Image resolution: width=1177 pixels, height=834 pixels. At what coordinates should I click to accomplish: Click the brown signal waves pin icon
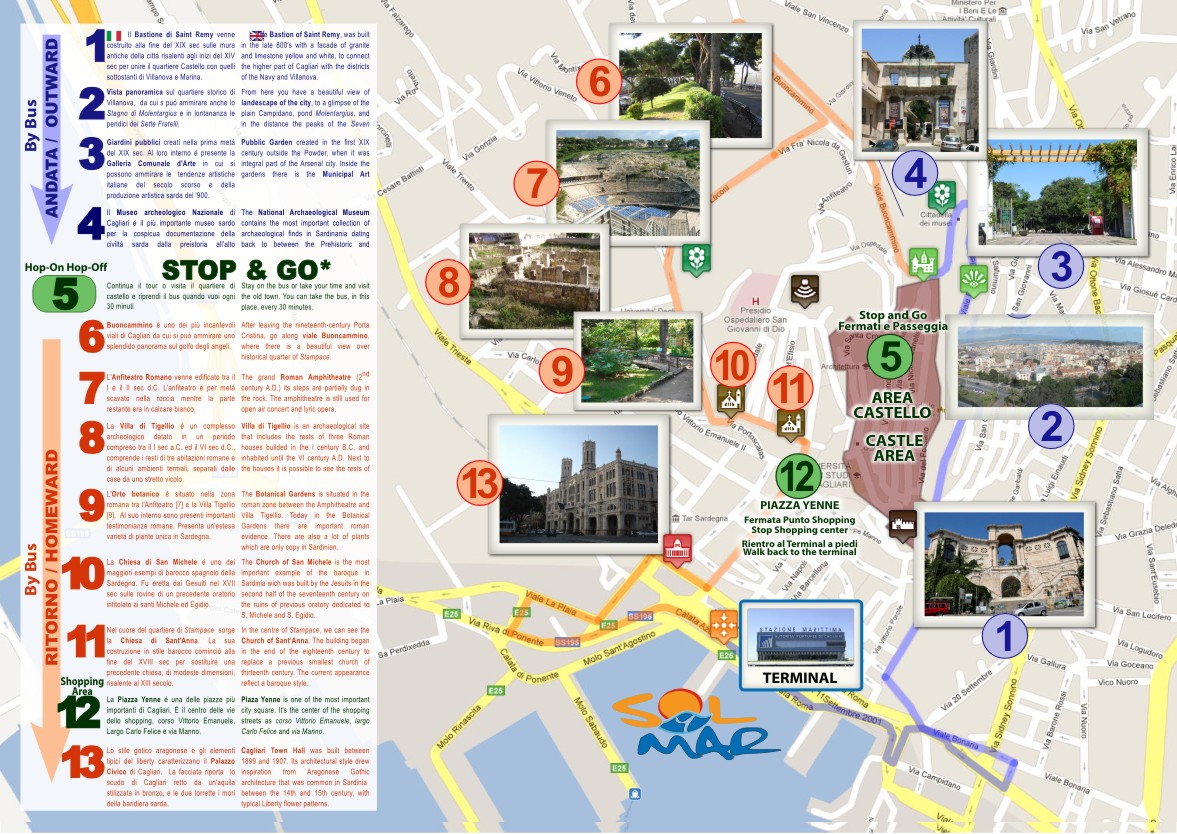[804, 290]
